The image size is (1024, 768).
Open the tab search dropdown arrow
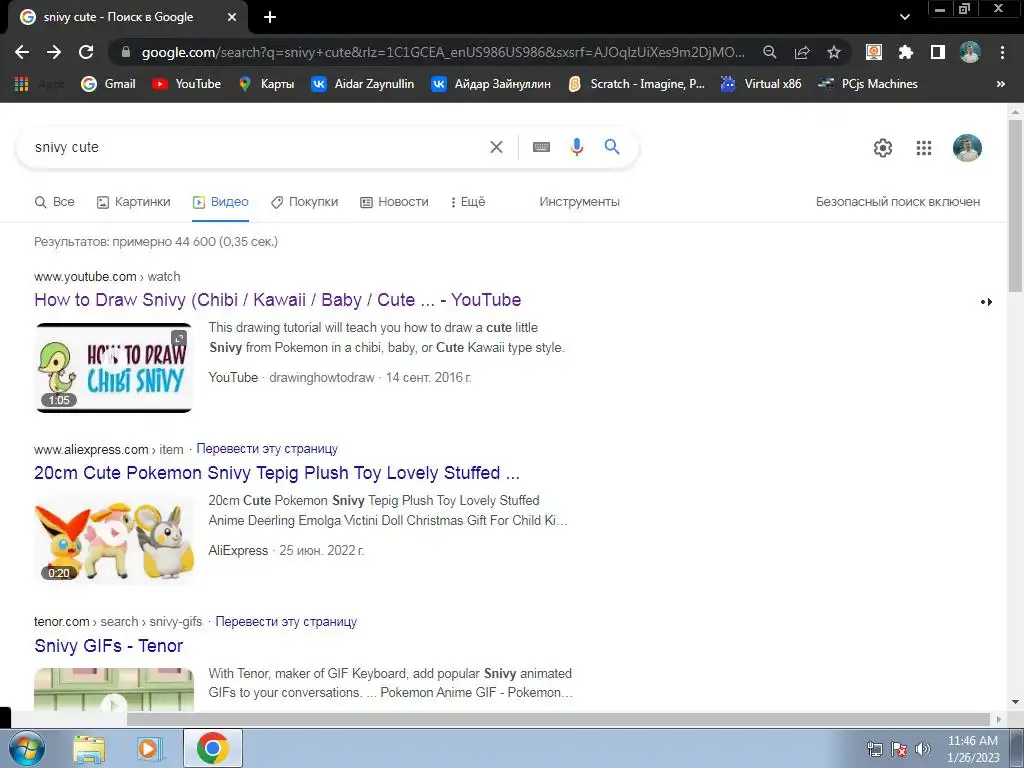(x=904, y=17)
